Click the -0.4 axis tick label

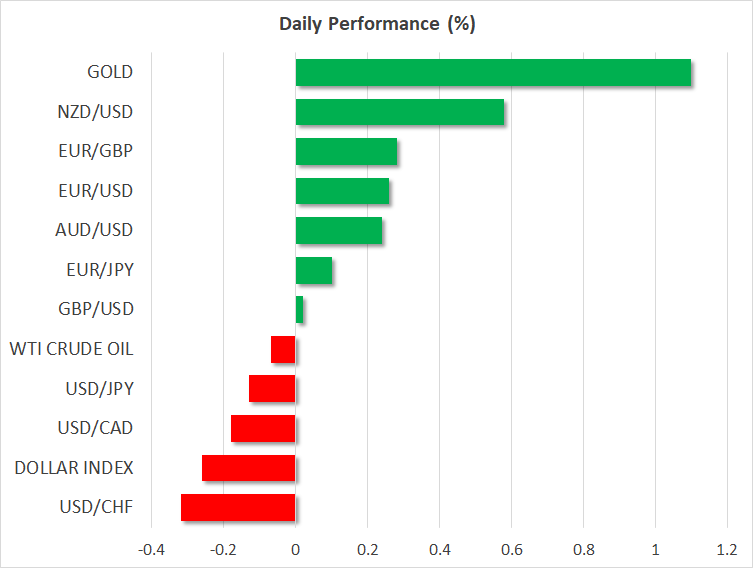(151, 549)
